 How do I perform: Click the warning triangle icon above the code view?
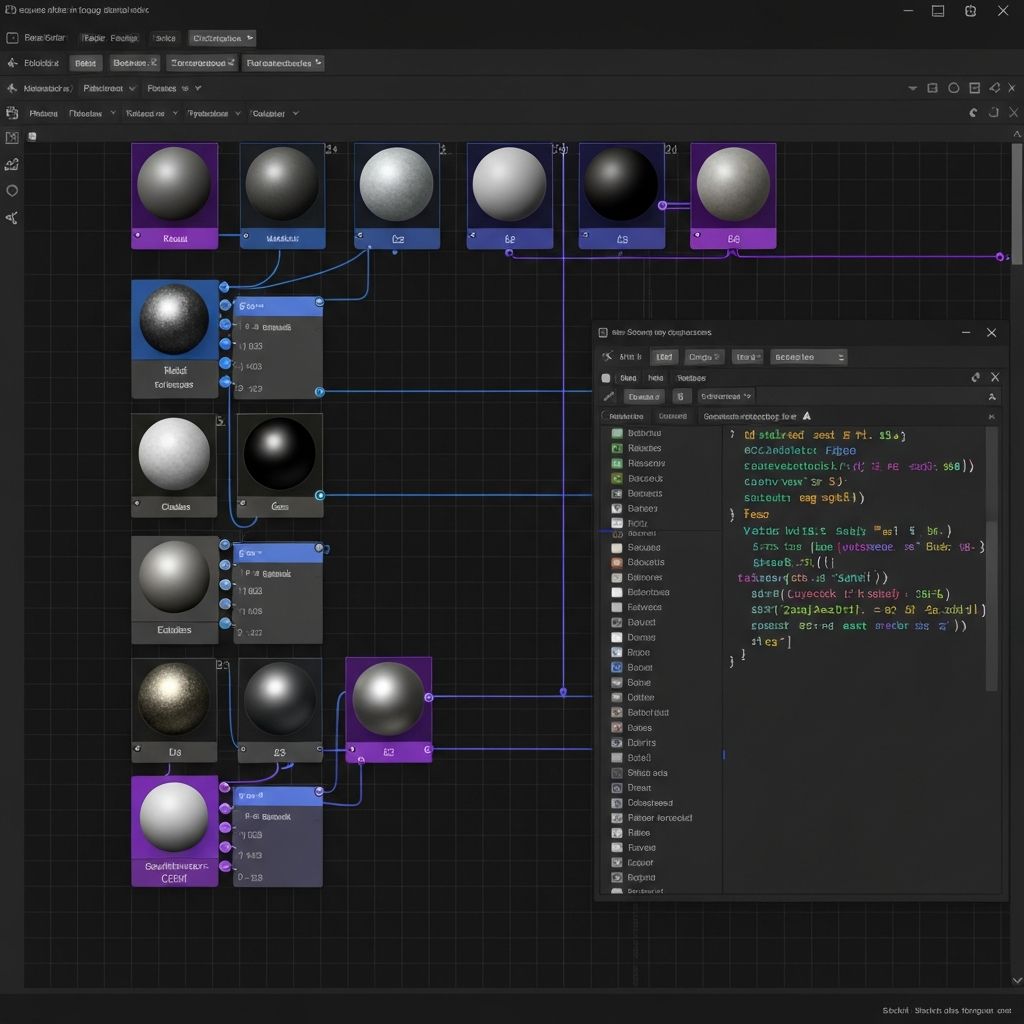(x=806, y=415)
